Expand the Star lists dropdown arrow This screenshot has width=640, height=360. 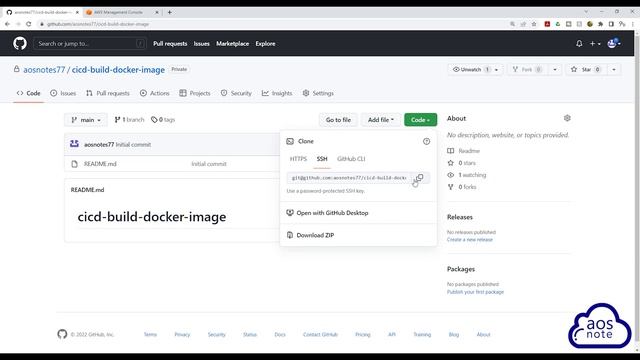click(x=614, y=69)
